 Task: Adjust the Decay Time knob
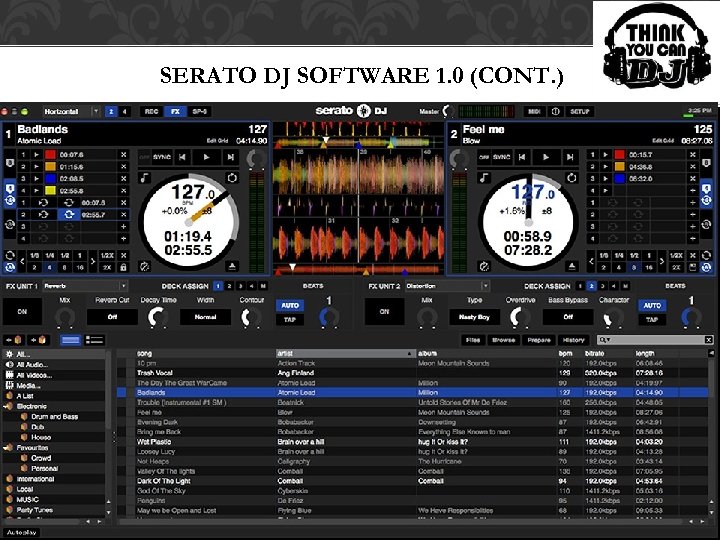[158, 317]
